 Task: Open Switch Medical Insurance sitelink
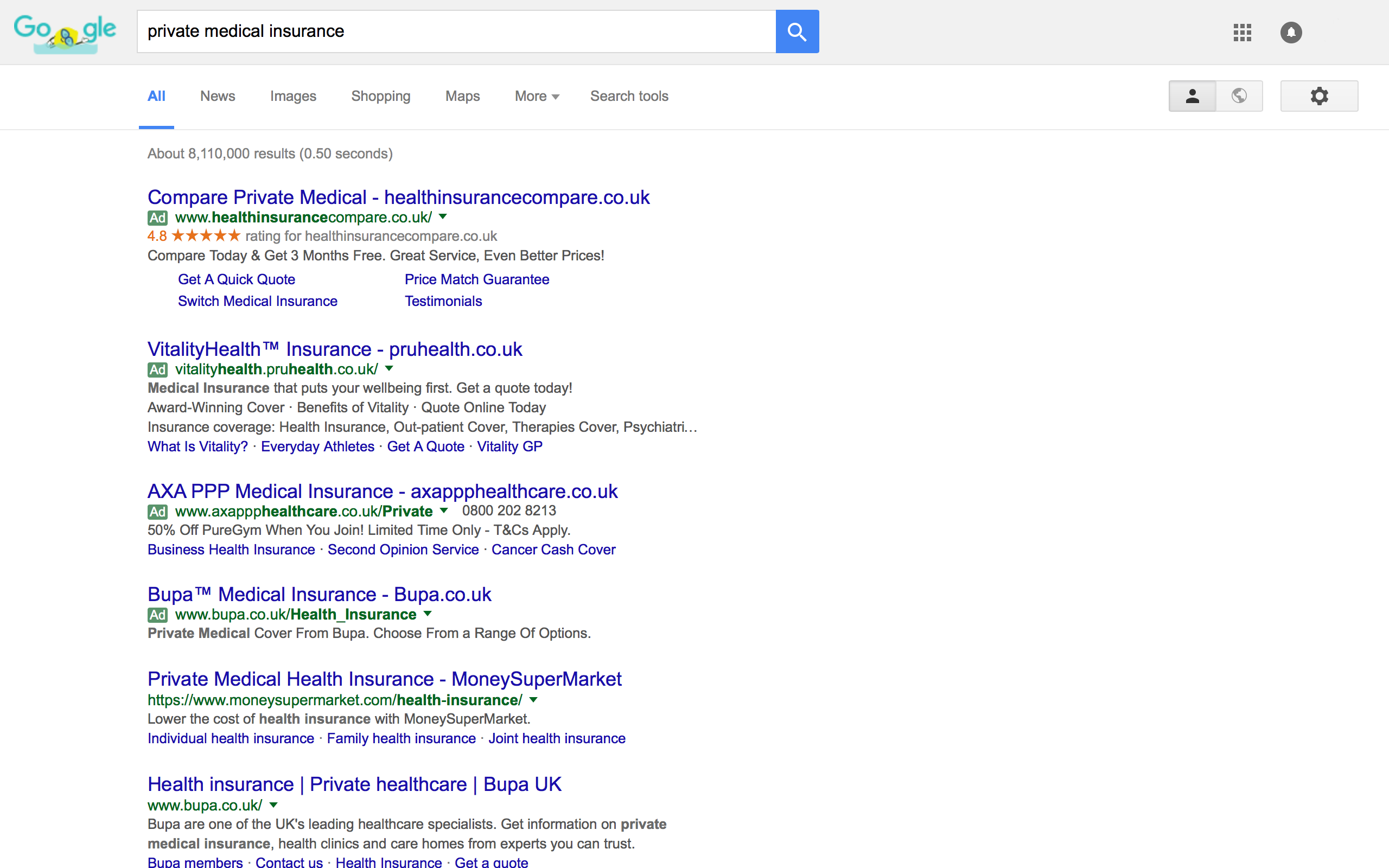[258, 301]
